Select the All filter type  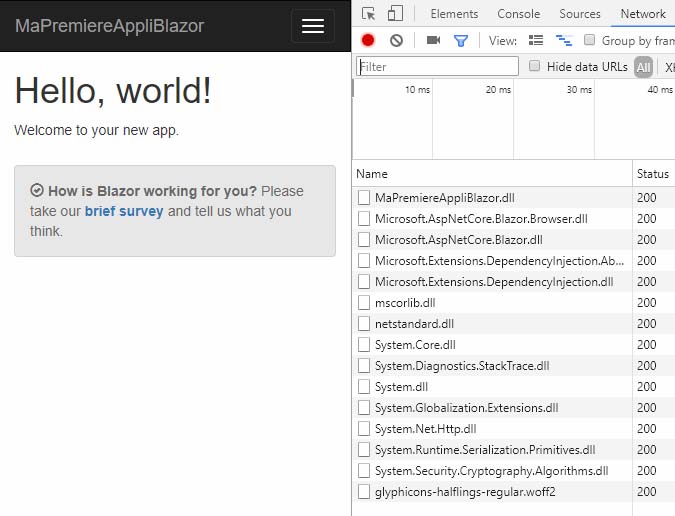(643, 67)
